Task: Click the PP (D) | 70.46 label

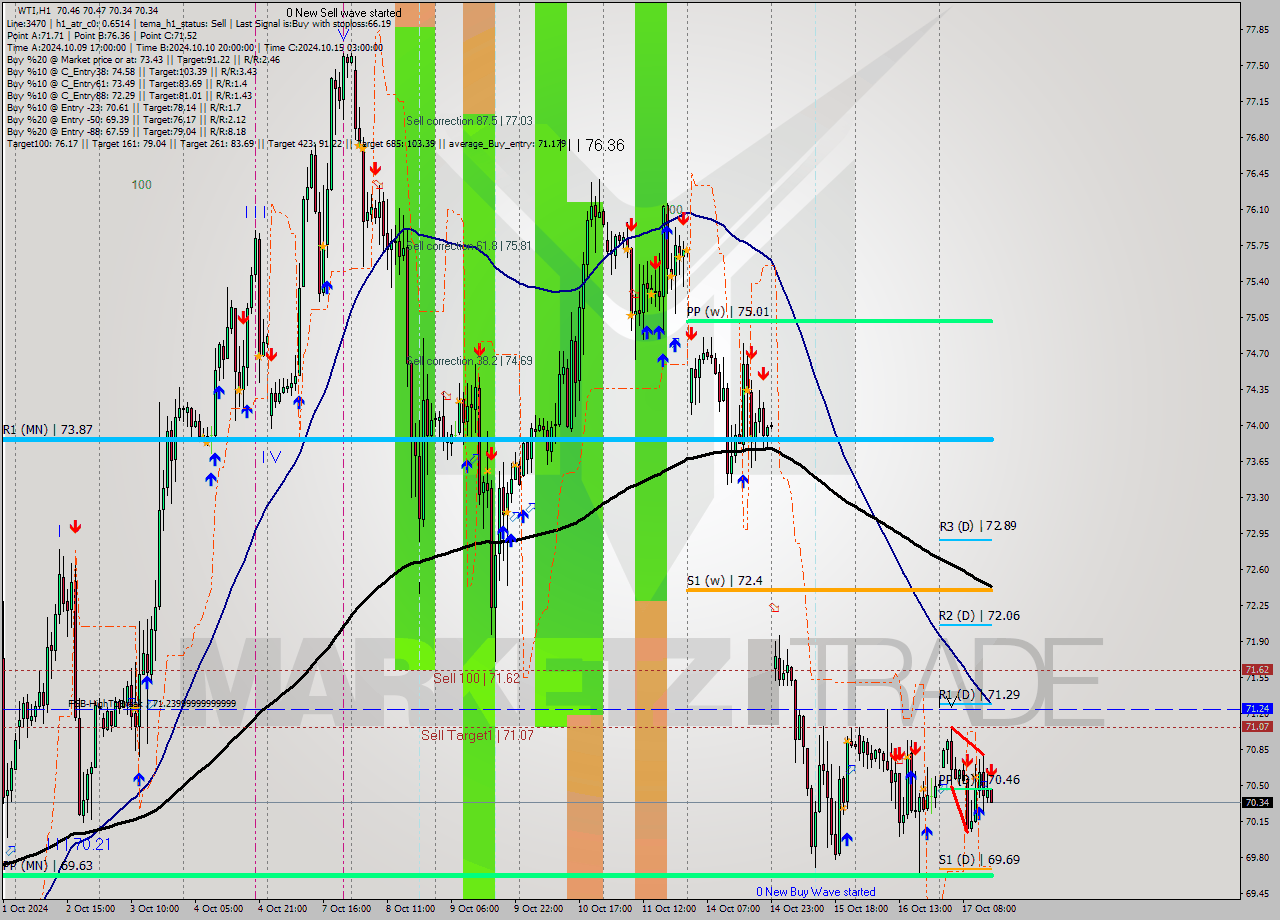Action: click(x=981, y=779)
